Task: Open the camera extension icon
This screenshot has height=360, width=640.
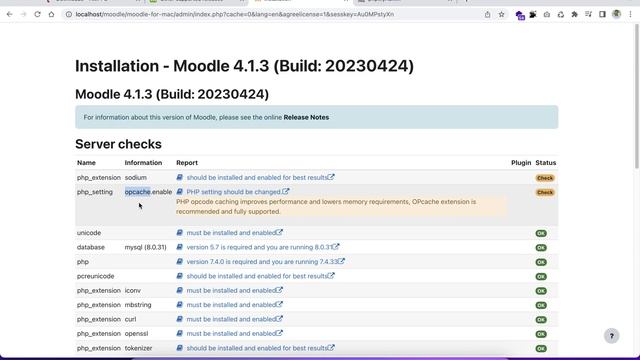Action: [547, 14]
